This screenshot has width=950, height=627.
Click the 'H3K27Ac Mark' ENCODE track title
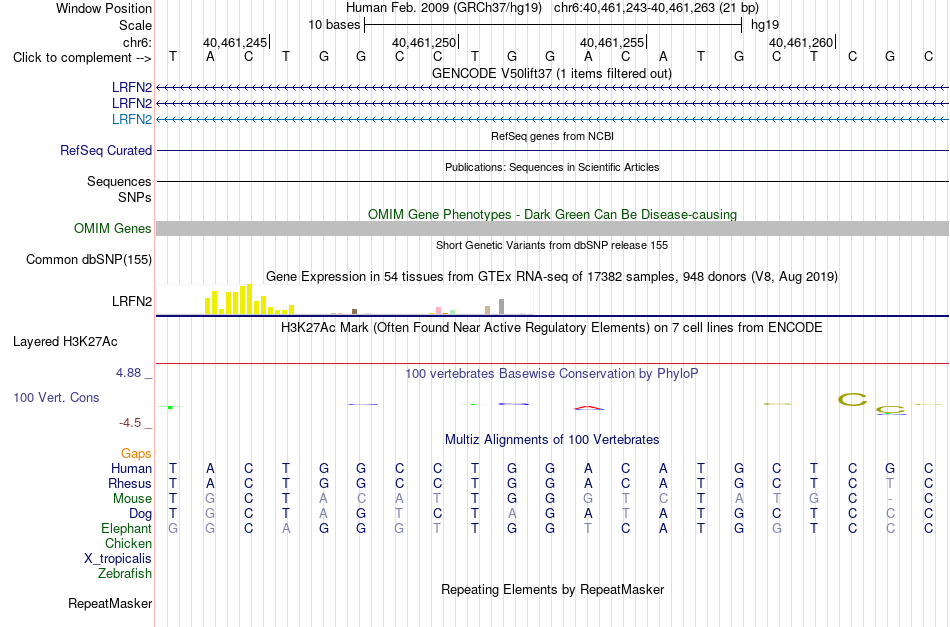551,328
